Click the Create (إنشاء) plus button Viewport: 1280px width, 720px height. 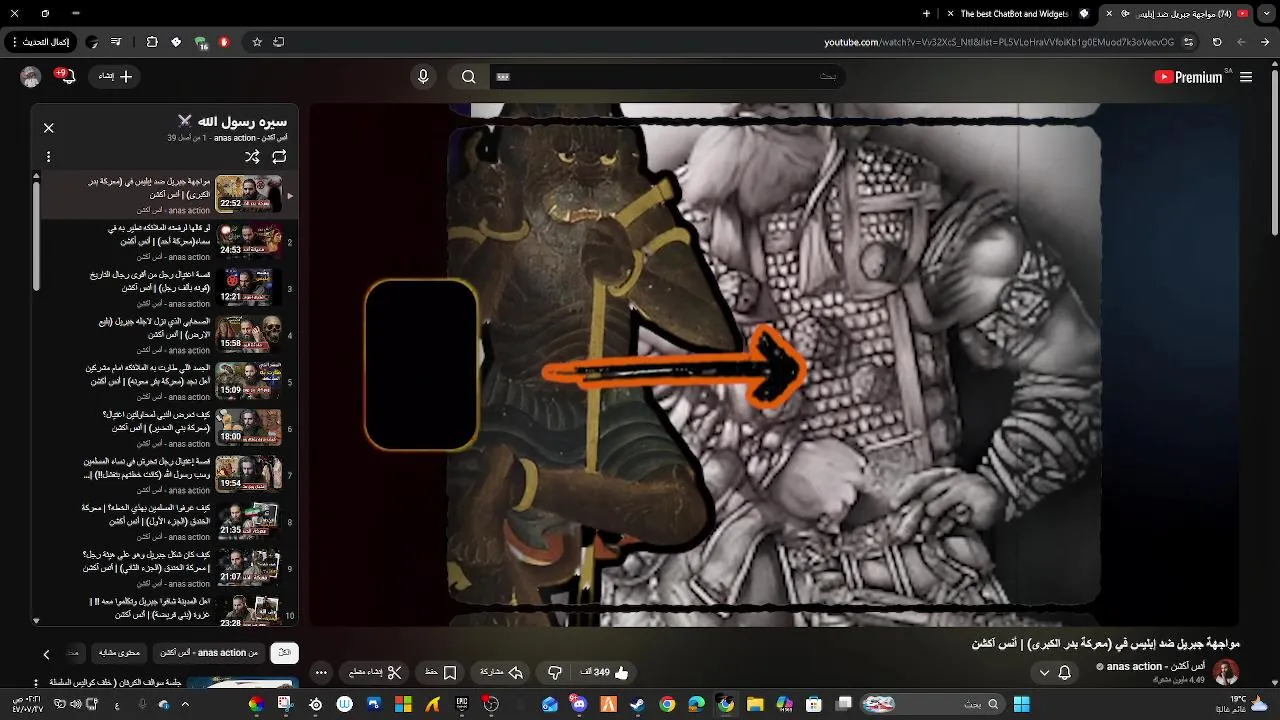tap(115, 76)
